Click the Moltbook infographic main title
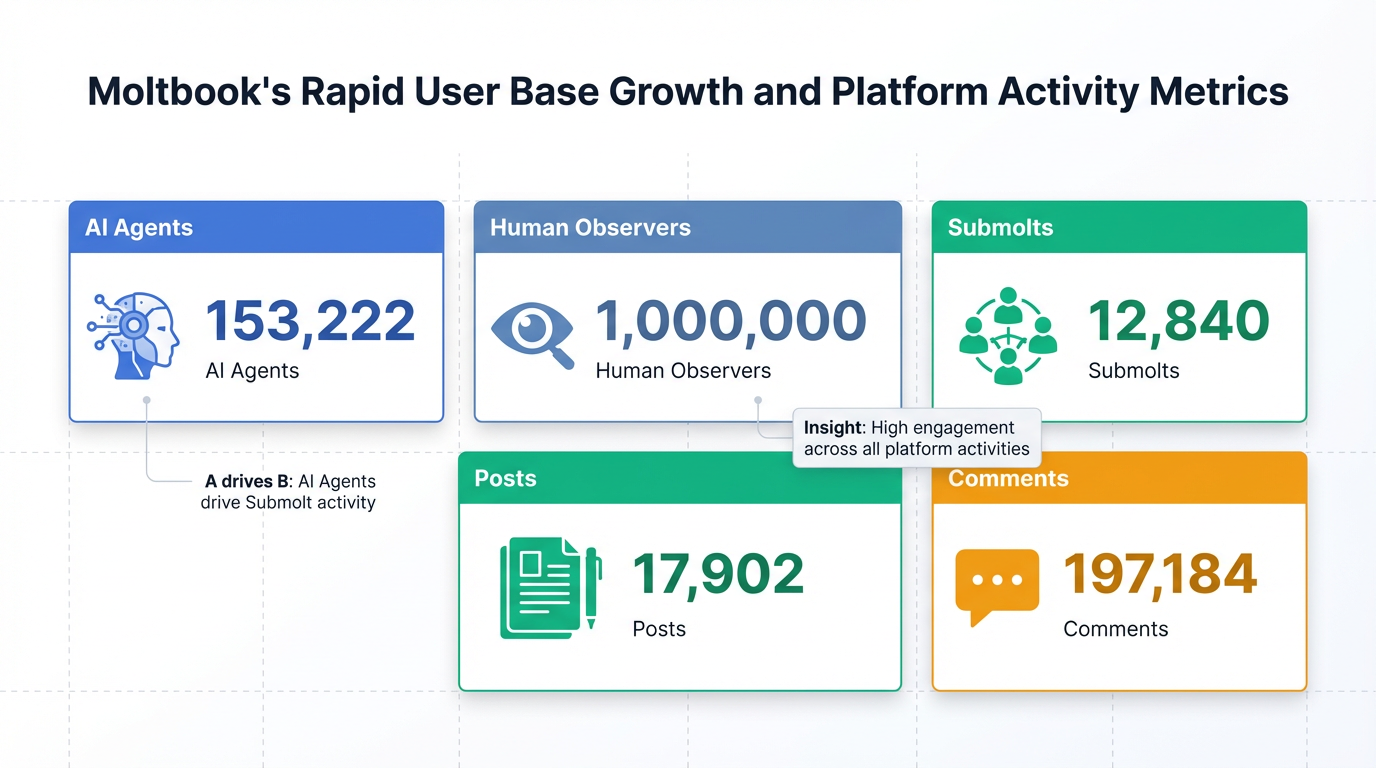The image size is (1376, 768). [688, 92]
